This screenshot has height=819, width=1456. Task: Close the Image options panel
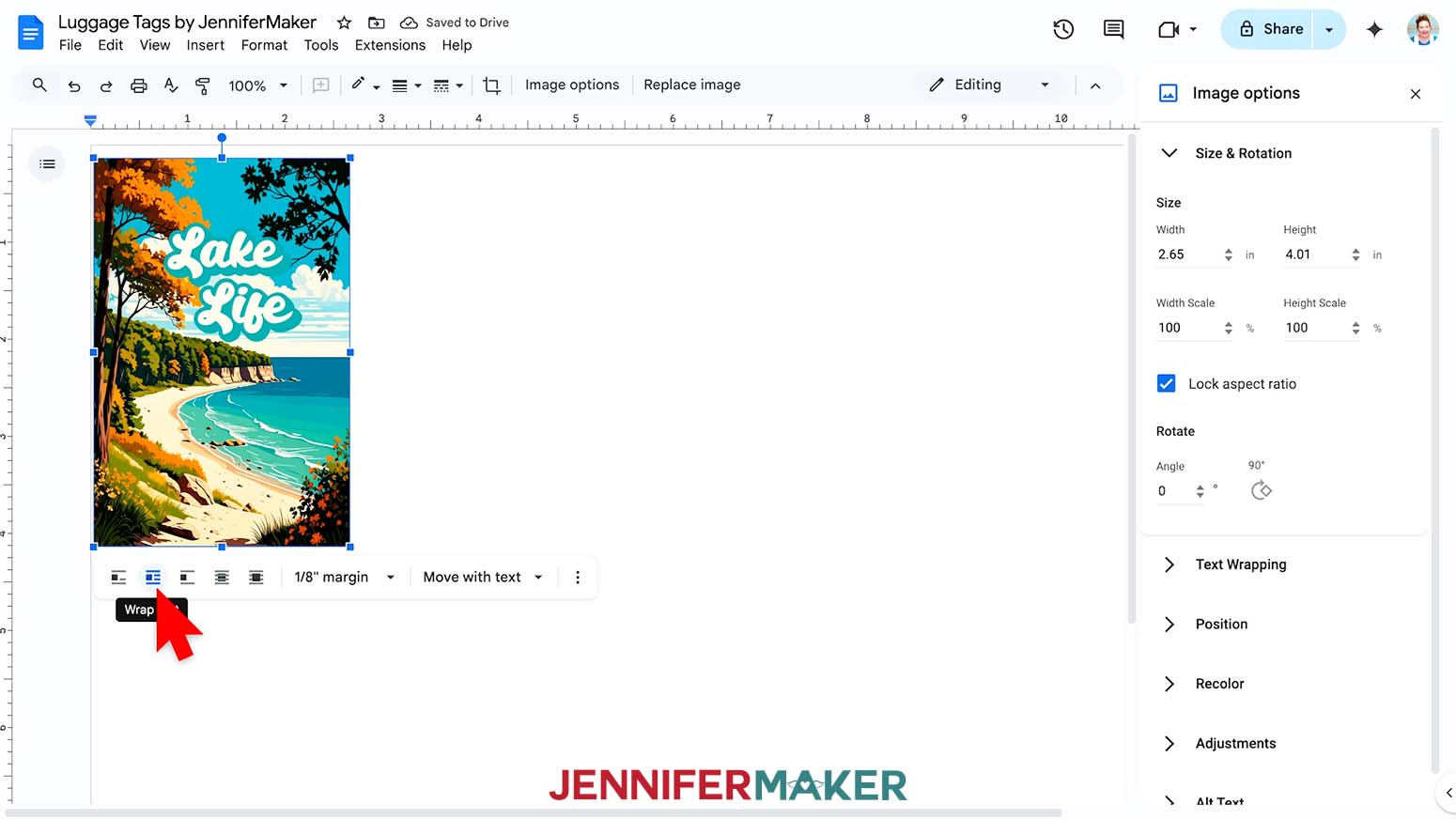[x=1416, y=94]
